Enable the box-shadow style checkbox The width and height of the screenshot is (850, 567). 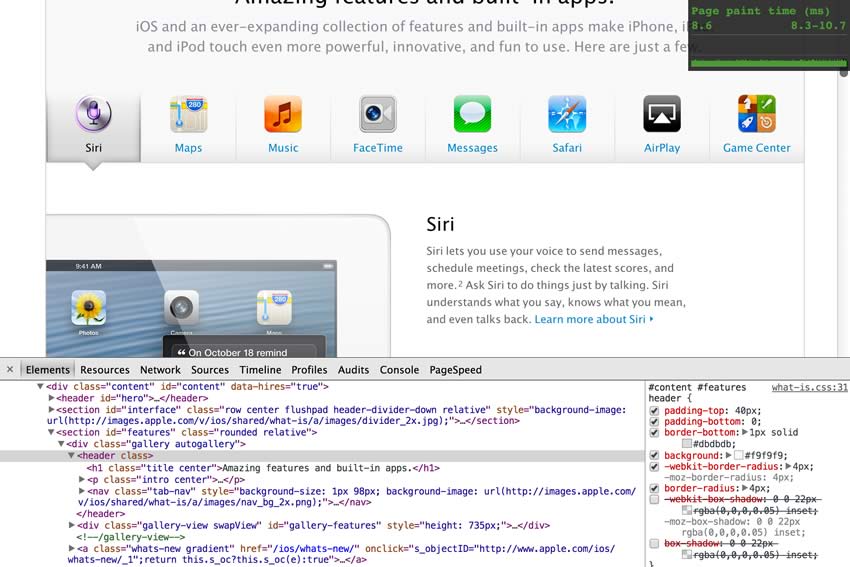click(654, 544)
